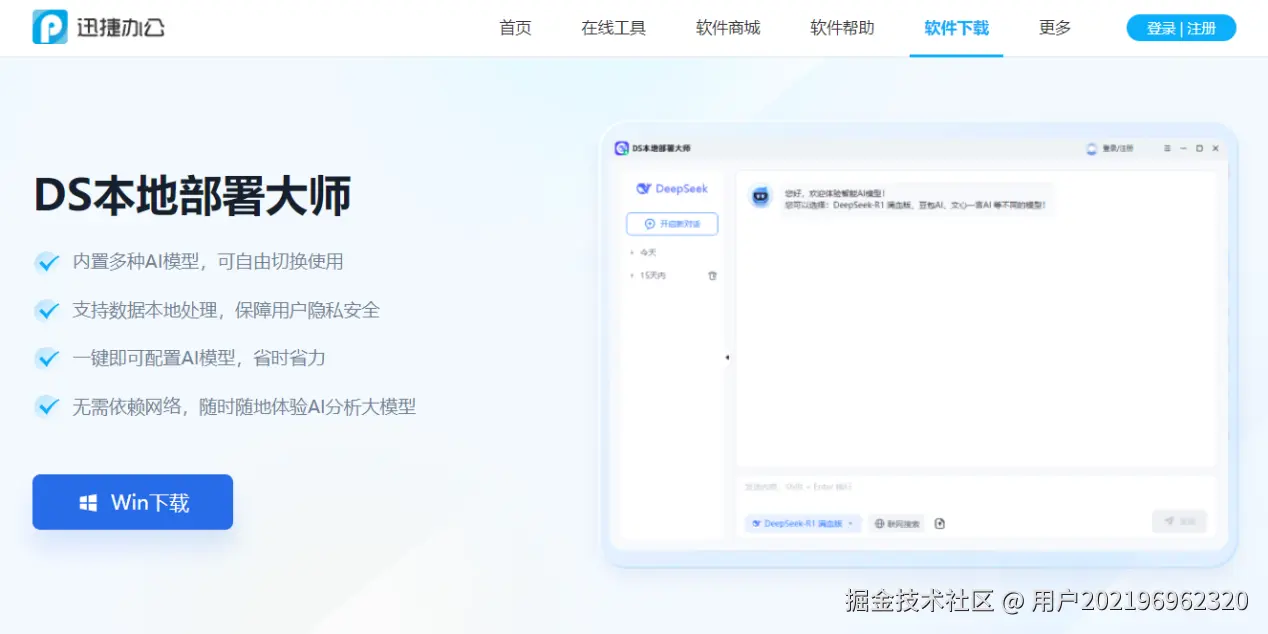Click the DS本地部署大师 logo in the title bar

pos(622,147)
